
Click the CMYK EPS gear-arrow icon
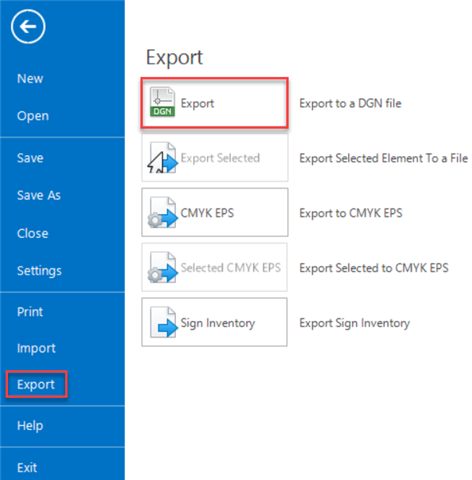[163, 213]
